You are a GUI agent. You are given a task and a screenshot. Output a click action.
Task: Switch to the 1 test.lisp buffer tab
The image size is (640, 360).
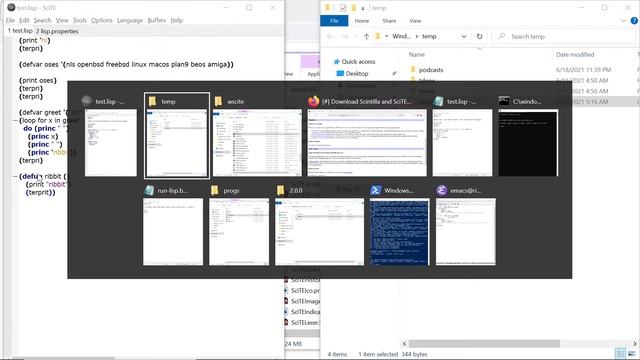click(x=20, y=31)
